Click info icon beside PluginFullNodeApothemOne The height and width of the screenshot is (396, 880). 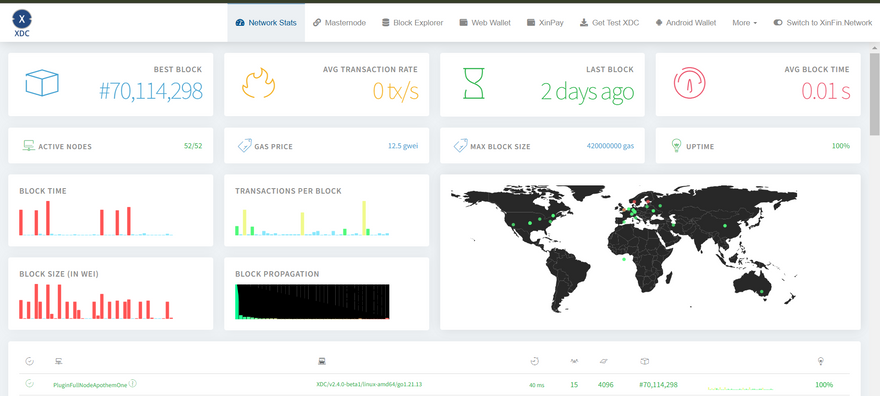click(132, 384)
